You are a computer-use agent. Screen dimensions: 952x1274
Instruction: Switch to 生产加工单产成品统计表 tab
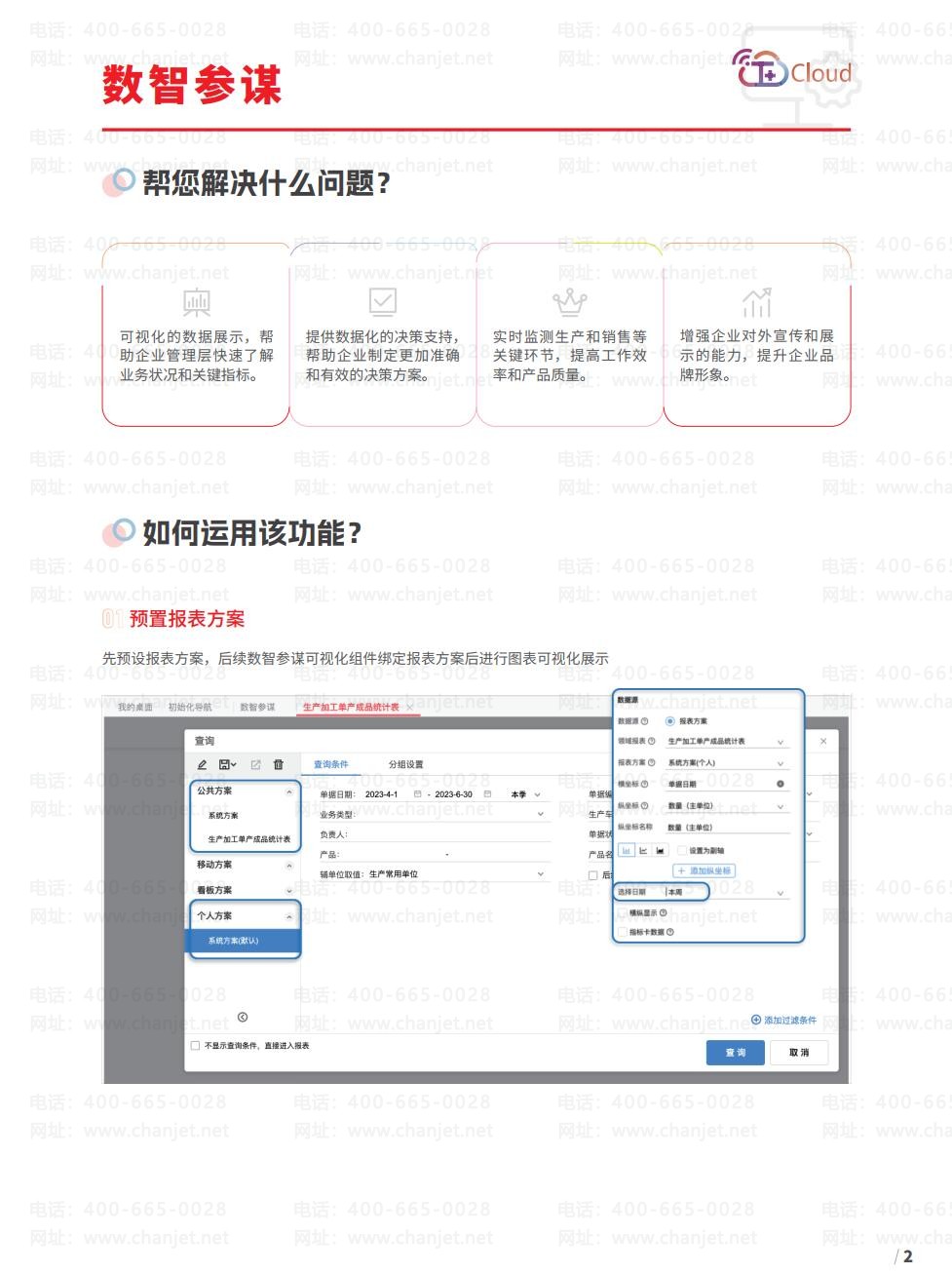point(351,707)
